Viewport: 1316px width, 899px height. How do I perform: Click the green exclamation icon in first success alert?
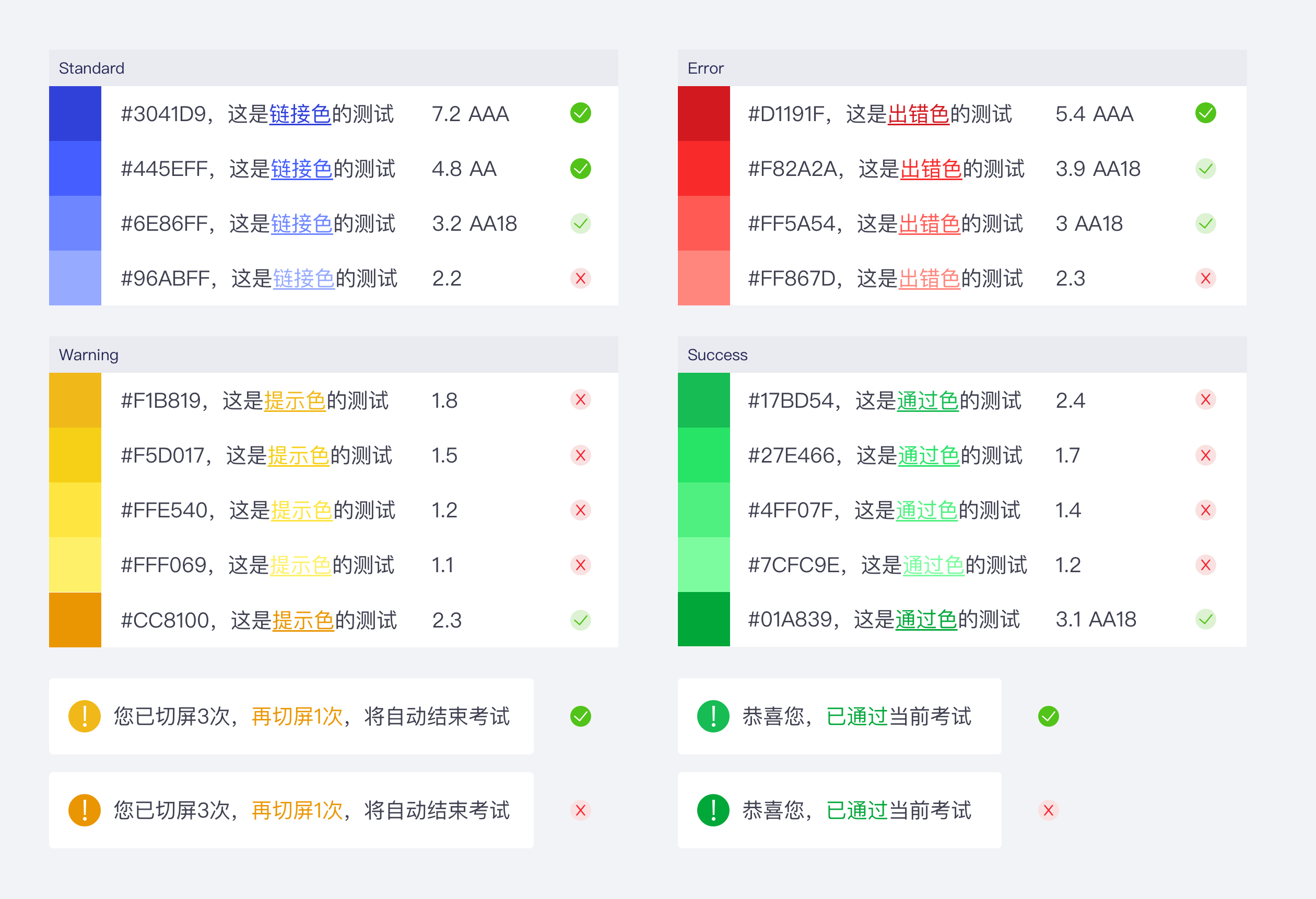coord(713,716)
